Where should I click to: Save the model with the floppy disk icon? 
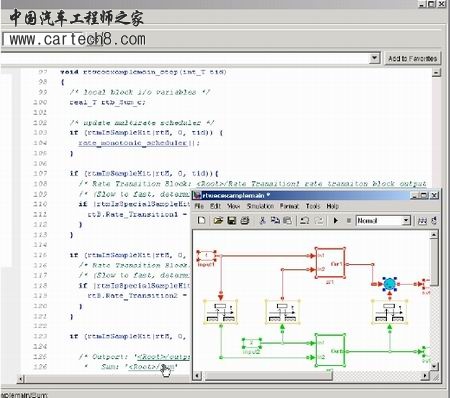pyautogui.click(x=232, y=220)
